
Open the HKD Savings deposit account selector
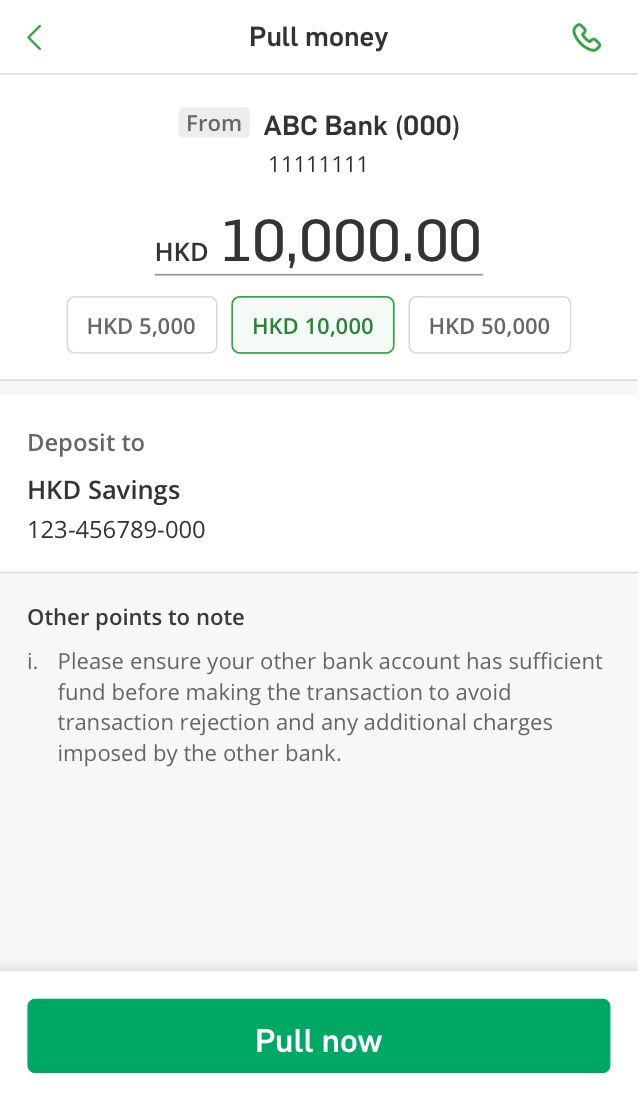104,491
